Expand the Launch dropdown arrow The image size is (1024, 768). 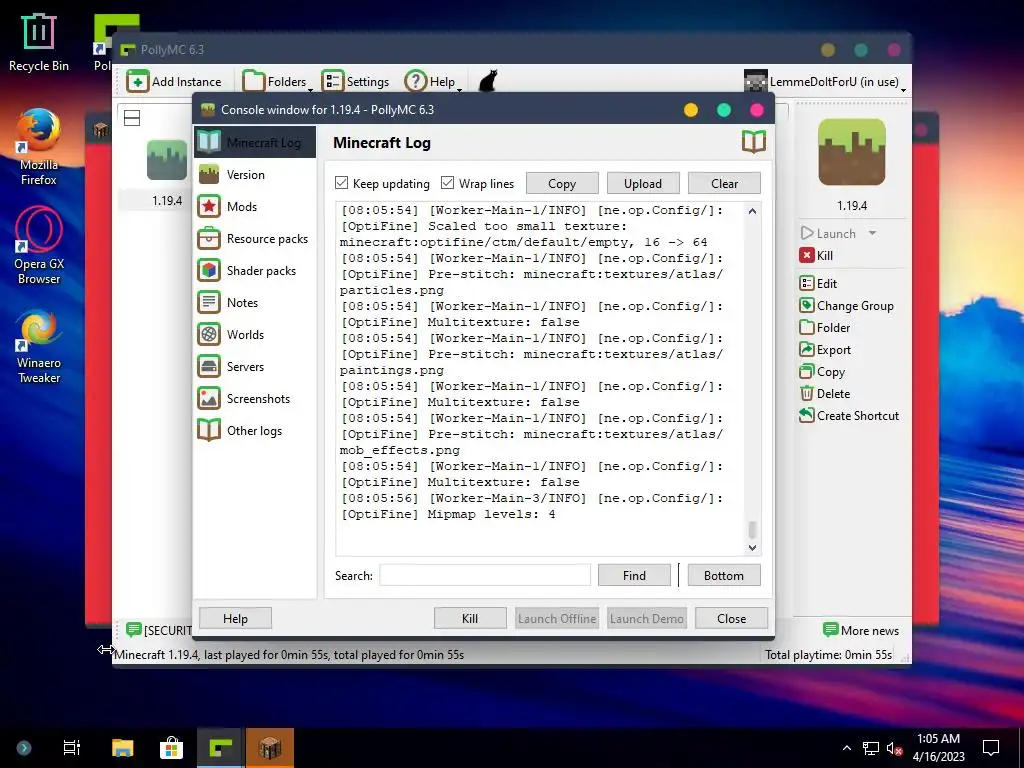tap(872, 233)
